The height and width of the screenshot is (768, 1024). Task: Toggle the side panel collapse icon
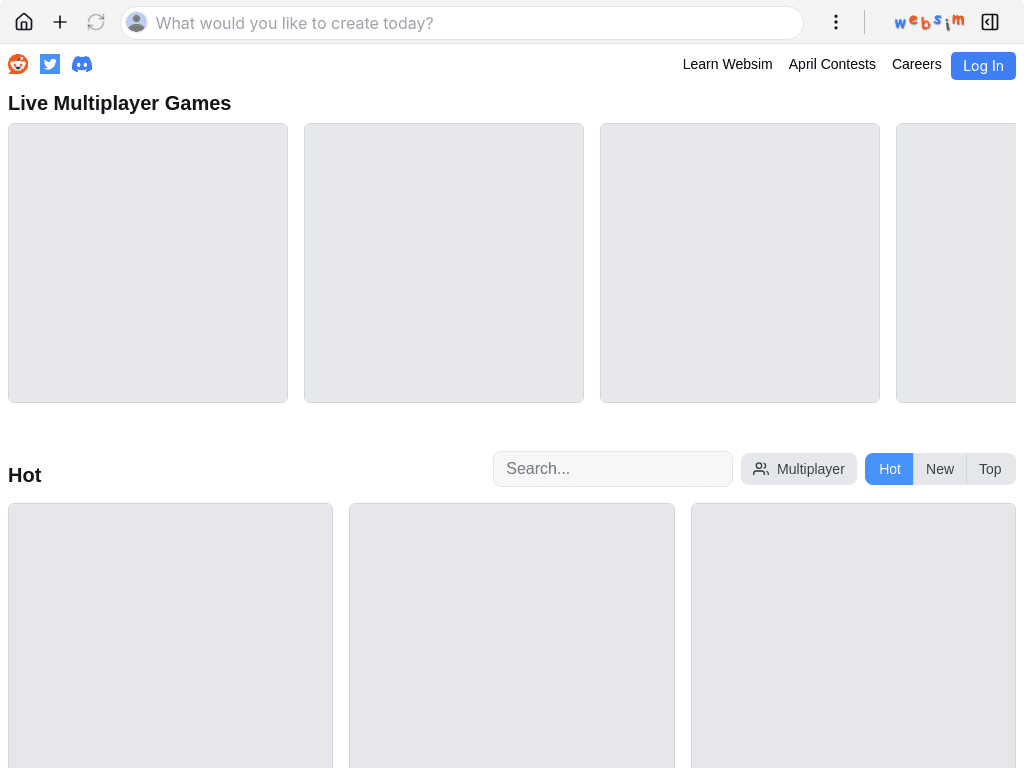pos(990,22)
